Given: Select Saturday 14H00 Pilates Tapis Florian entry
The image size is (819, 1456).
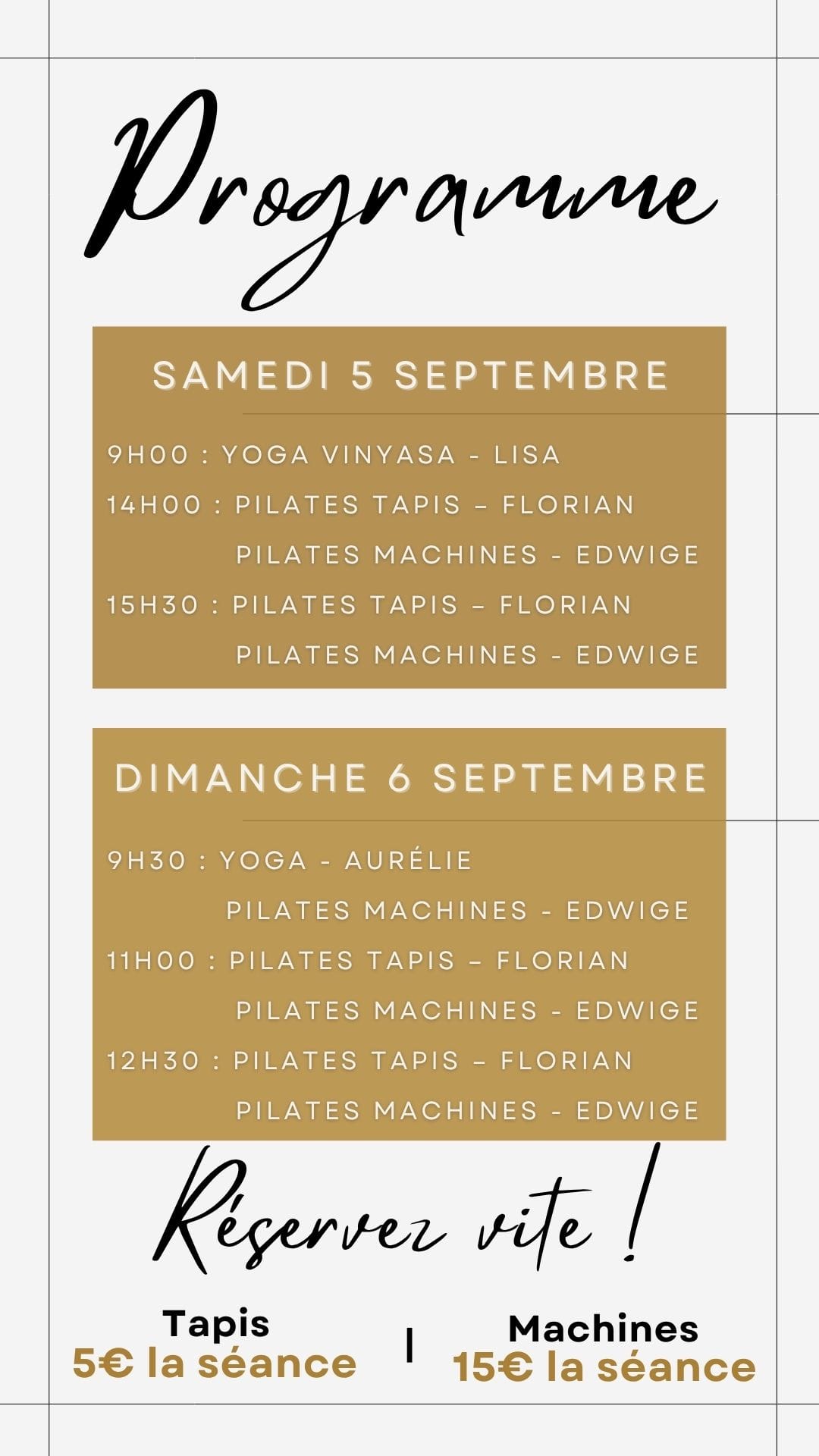Looking at the screenshot, I should (370, 505).
